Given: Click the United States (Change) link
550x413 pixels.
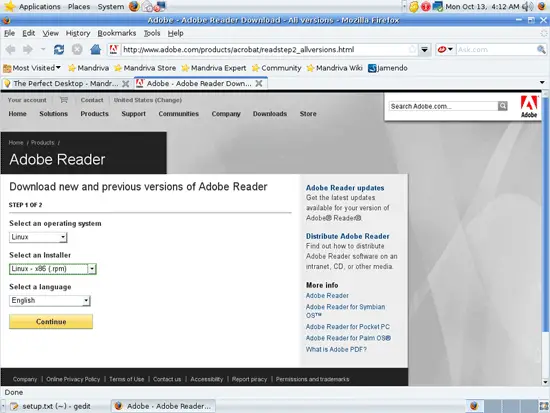Looking at the screenshot, I should [148, 100].
